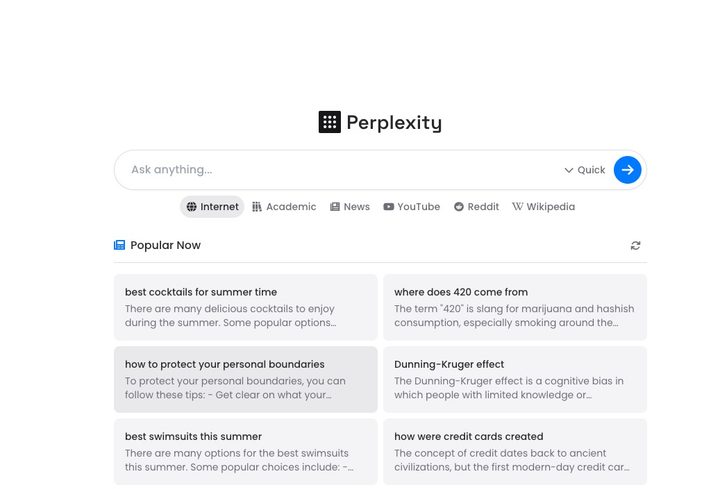The height and width of the screenshot is (489, 720).
Task: Click the globe icon for Internet
Action: [192, 207]
